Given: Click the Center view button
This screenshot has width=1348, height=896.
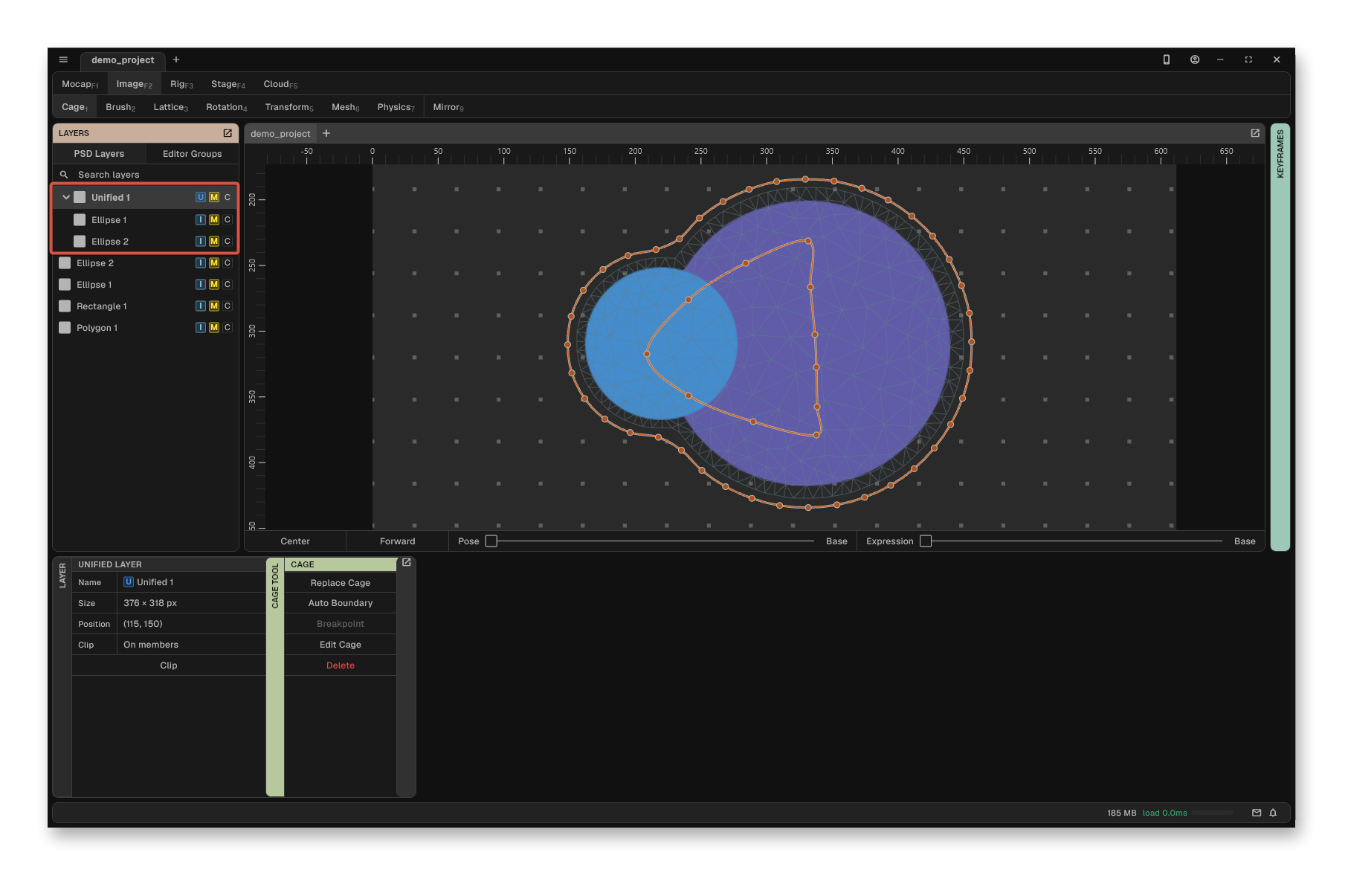Looking at the screenshot, I should coord(295,541).
